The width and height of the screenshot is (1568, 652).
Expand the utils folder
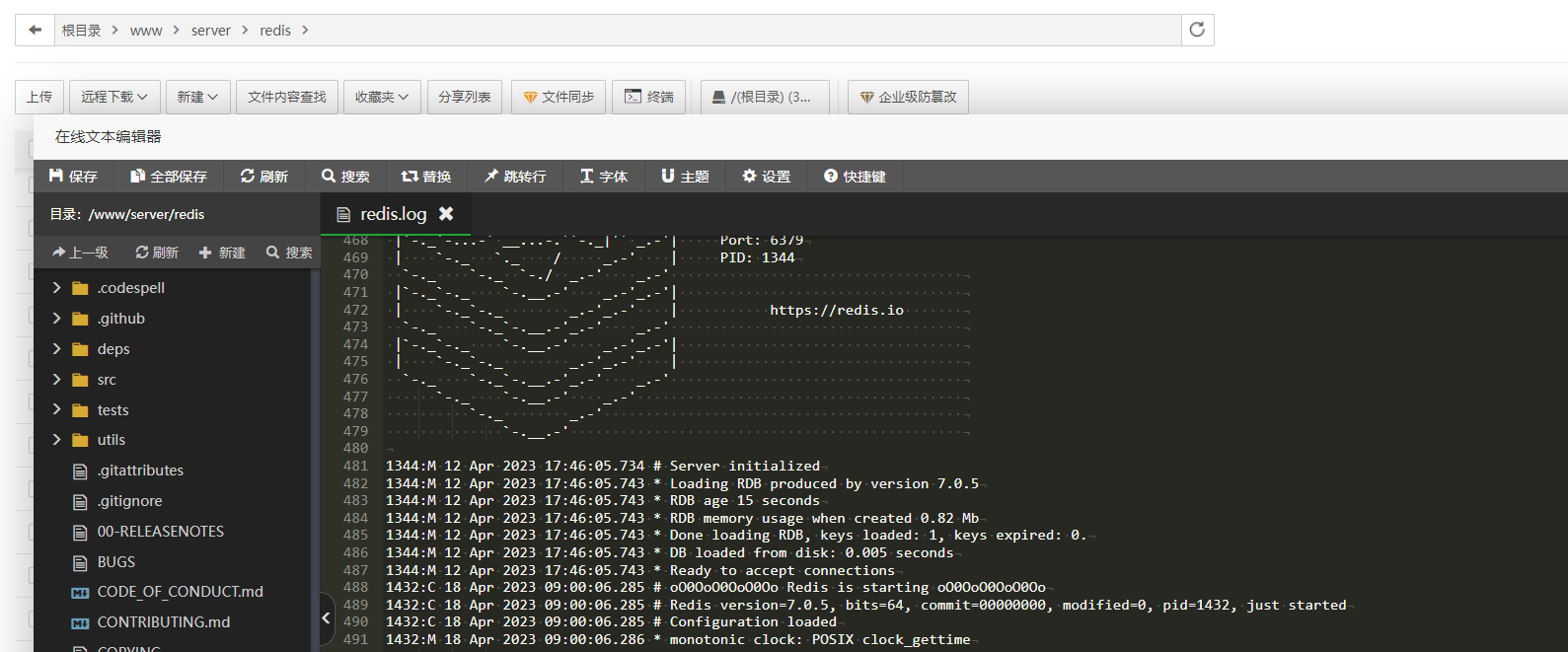[x=56, y=440]
